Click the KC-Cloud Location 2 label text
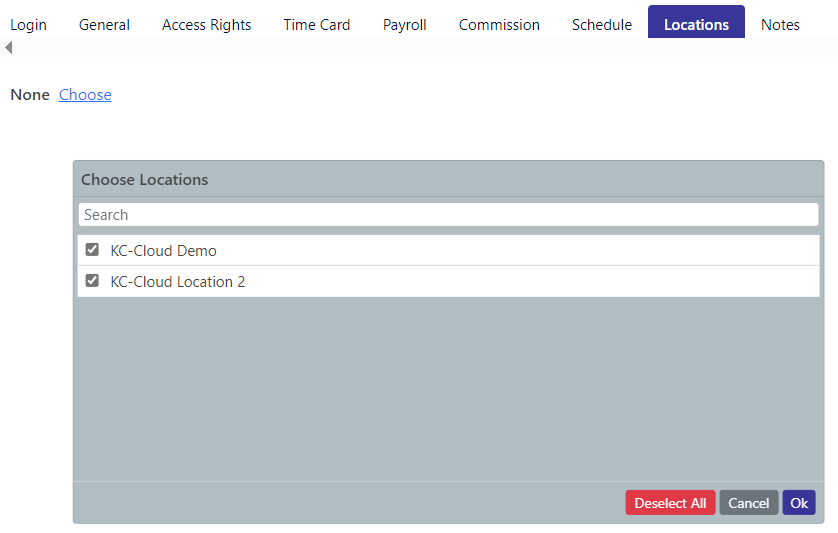The image size is (838, 533). [177, 282]
